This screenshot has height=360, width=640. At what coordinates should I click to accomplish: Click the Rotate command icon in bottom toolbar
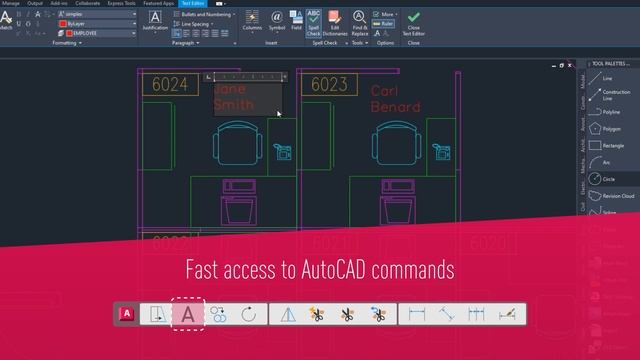click(248, 314)
